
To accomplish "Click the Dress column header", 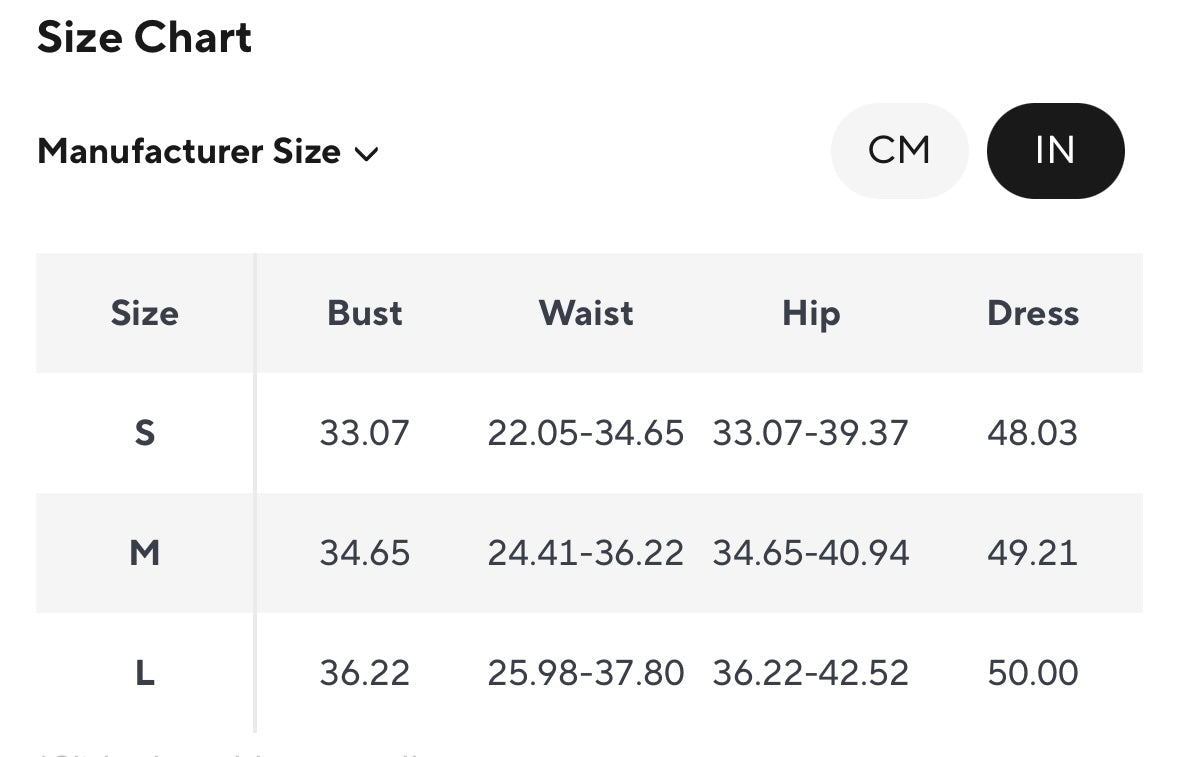I will tap(1033, 313).
